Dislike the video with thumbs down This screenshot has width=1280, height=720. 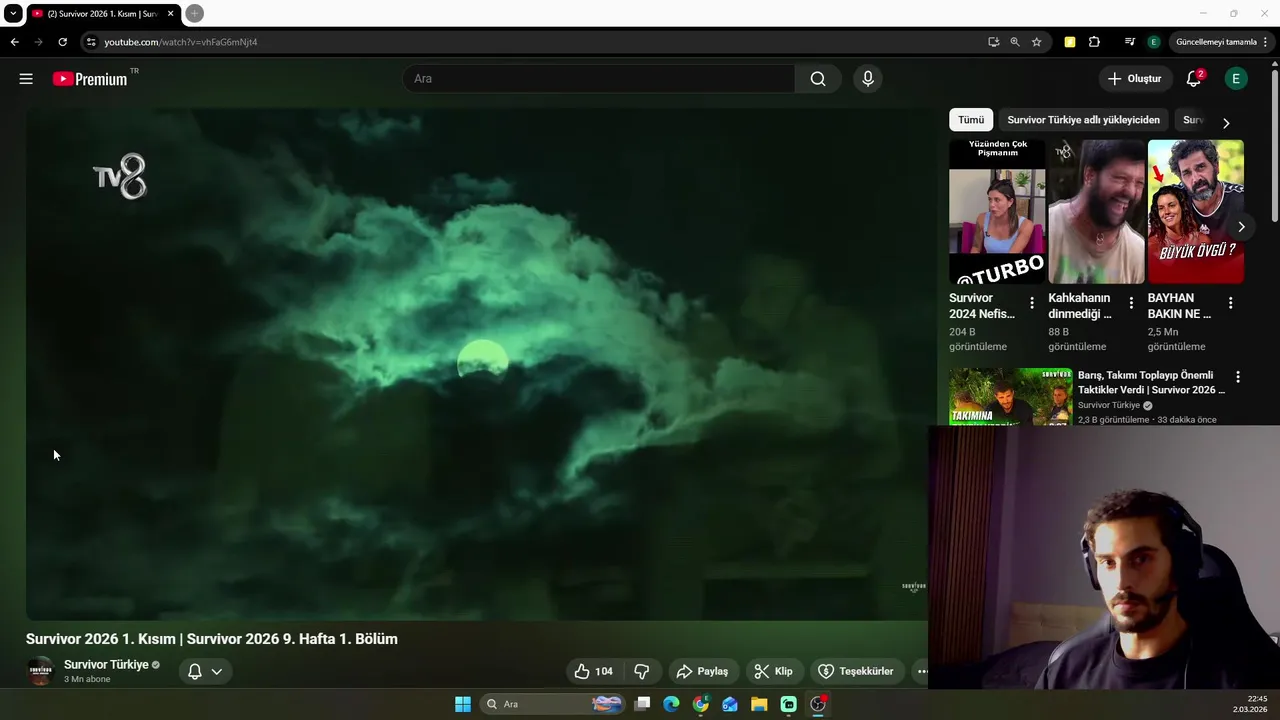tap(642, 671)
